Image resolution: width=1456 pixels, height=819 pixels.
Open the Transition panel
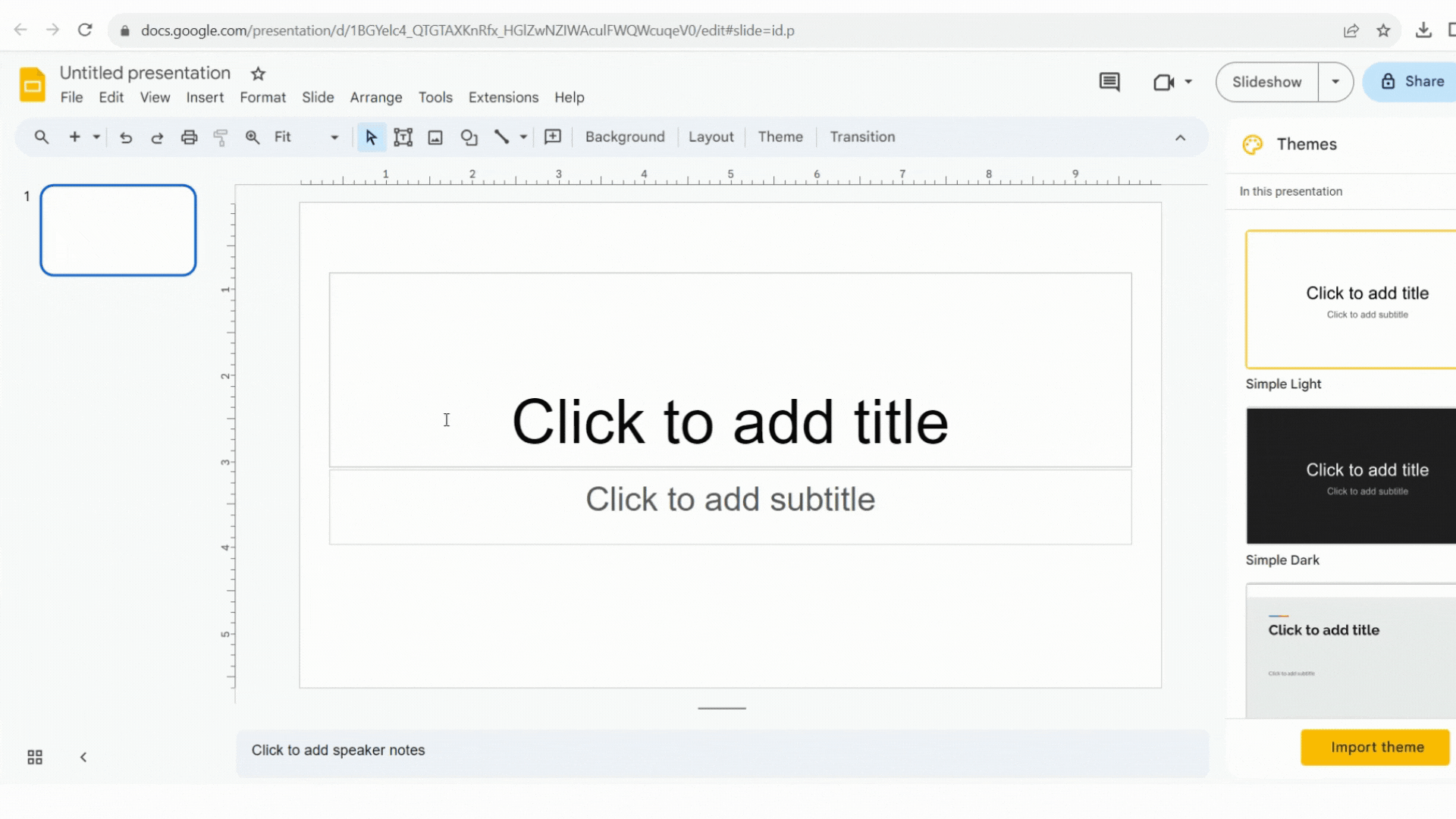click(x=862, y=136)
